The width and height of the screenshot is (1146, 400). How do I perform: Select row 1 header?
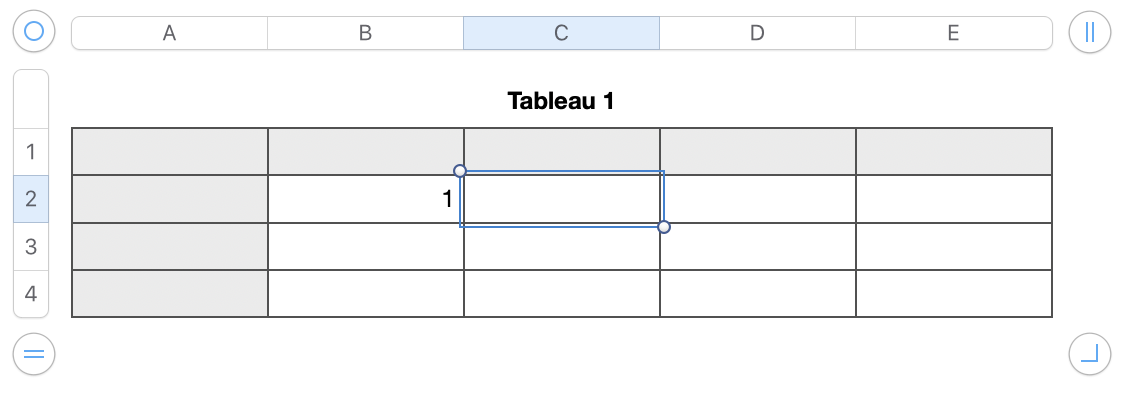point(31,152)
